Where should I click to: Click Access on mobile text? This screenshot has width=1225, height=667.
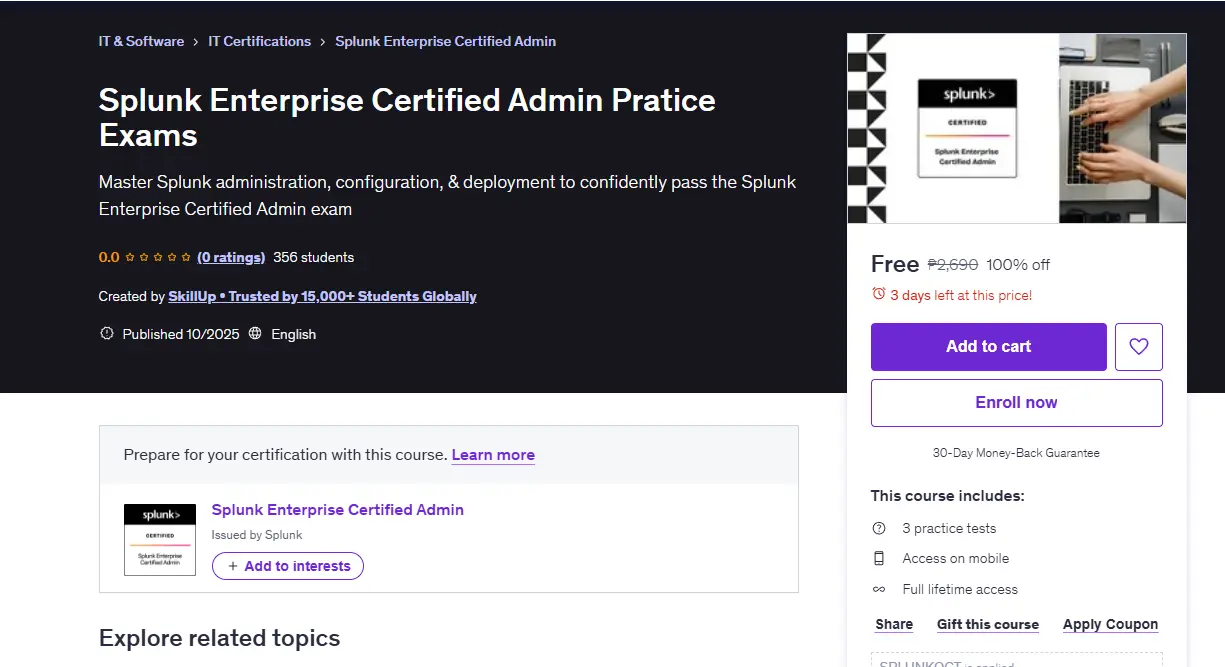pyautogui.click(x=956, y=558)
